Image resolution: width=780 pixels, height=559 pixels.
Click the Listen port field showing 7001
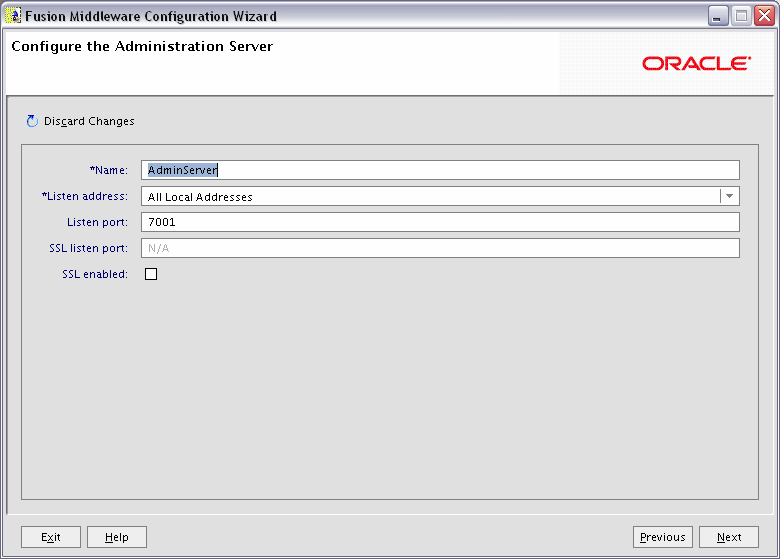click(440, 222)
